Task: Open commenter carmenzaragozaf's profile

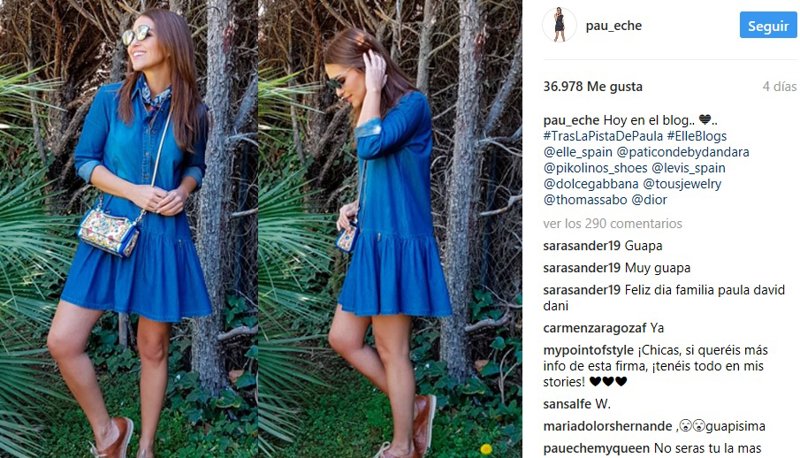Action: pos(595,328)
